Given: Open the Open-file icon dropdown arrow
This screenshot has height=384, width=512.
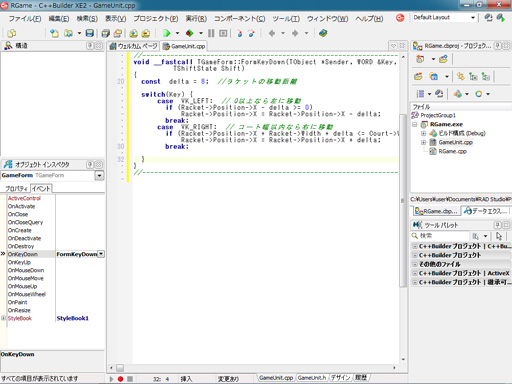Looking at the screenshot, I should pyautogui.click(x=79, y=33).
